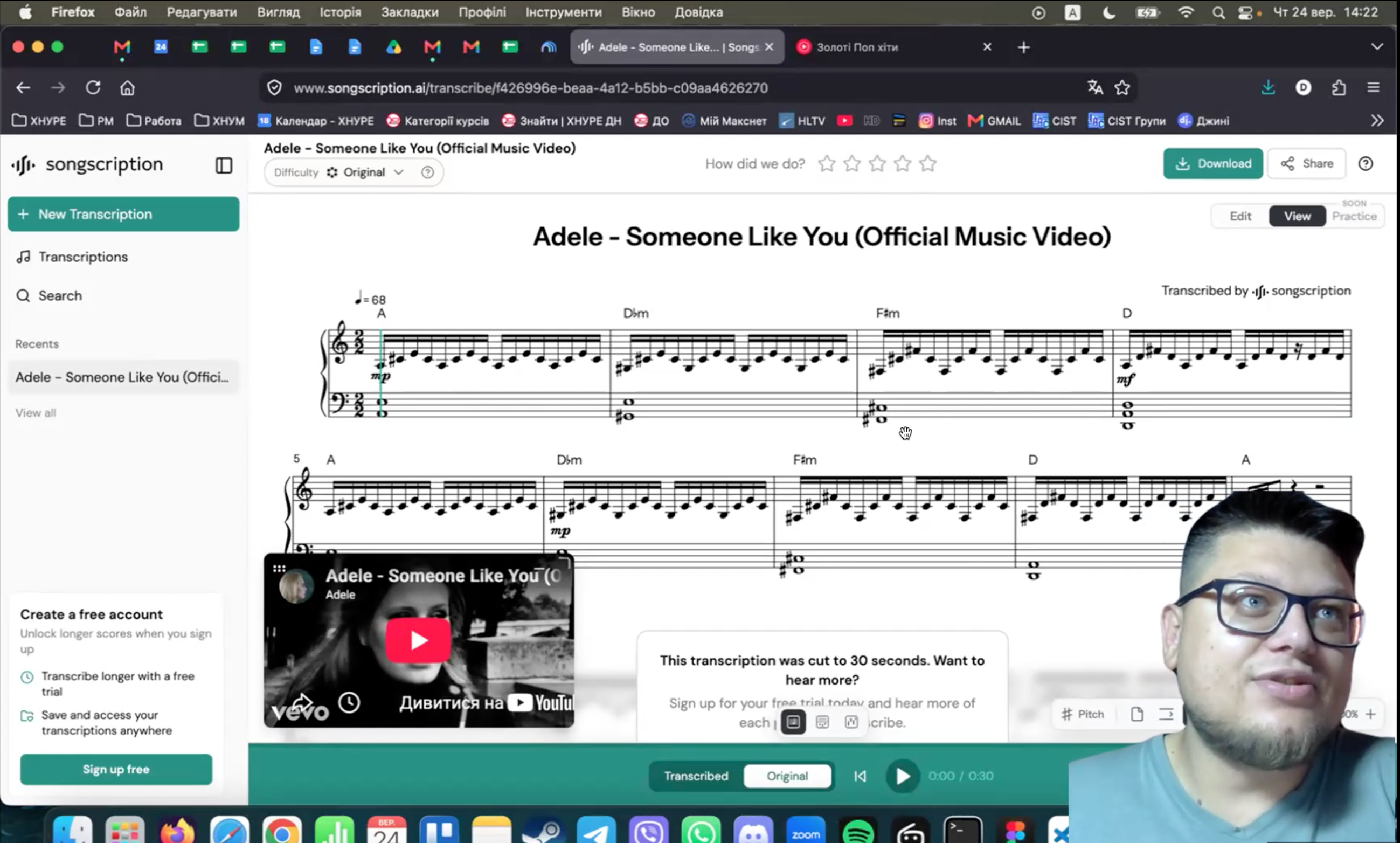Play the transcription audio
Image resolution: width=1400 pixels, height=843 pixels.
click(903, 776)
